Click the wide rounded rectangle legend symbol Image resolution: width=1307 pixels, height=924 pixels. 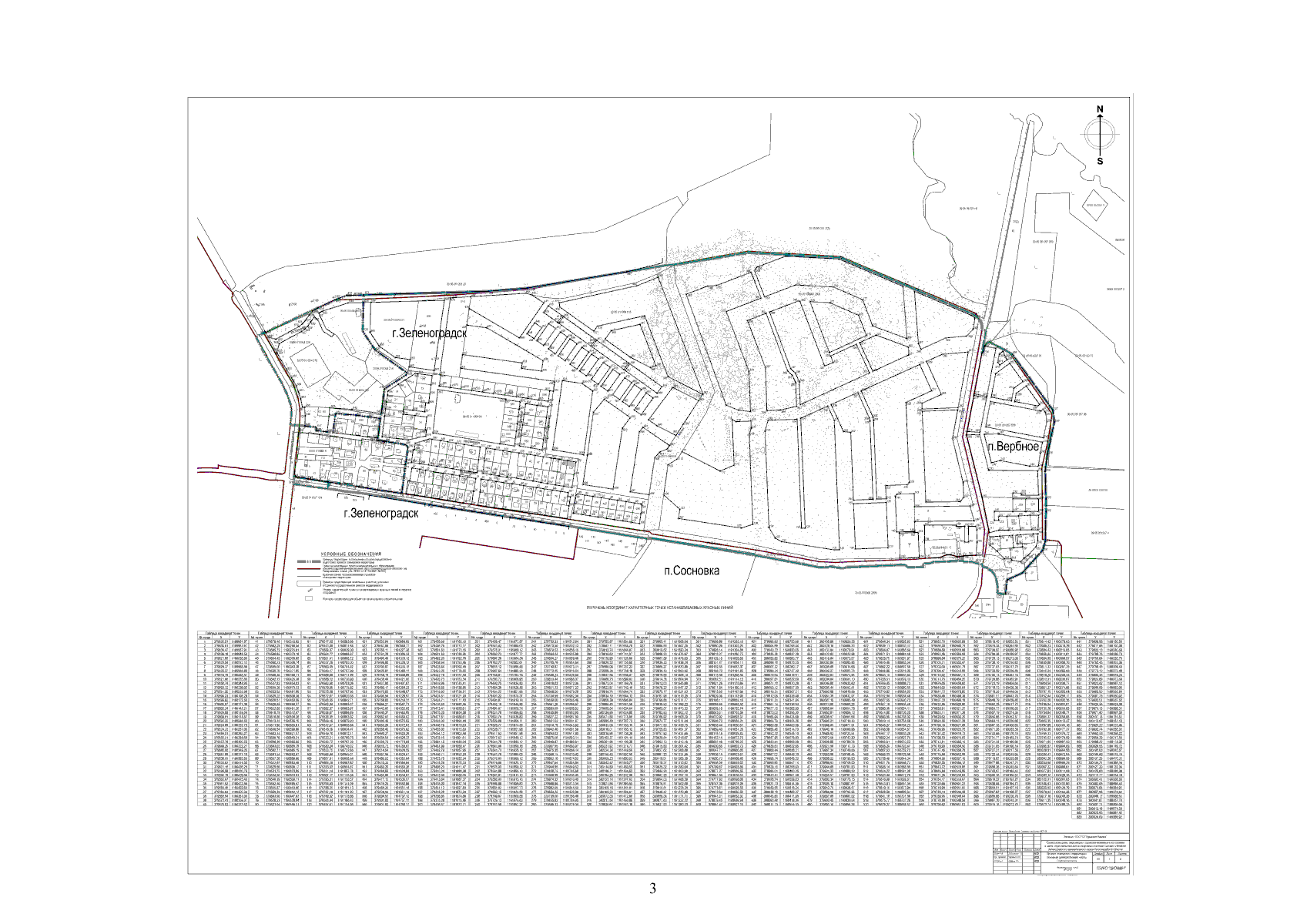308,584
